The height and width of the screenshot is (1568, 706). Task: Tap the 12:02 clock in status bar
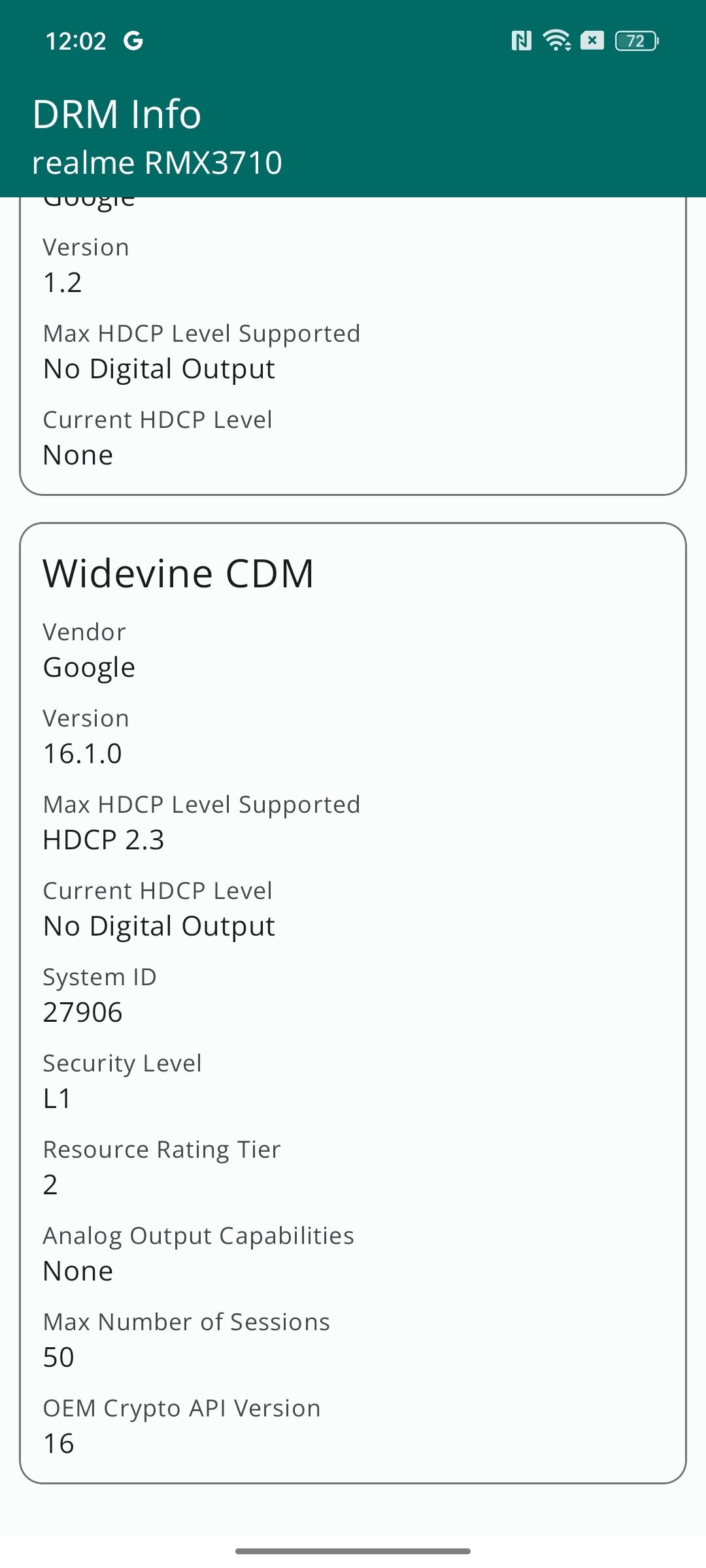click(x=76, y=41)
